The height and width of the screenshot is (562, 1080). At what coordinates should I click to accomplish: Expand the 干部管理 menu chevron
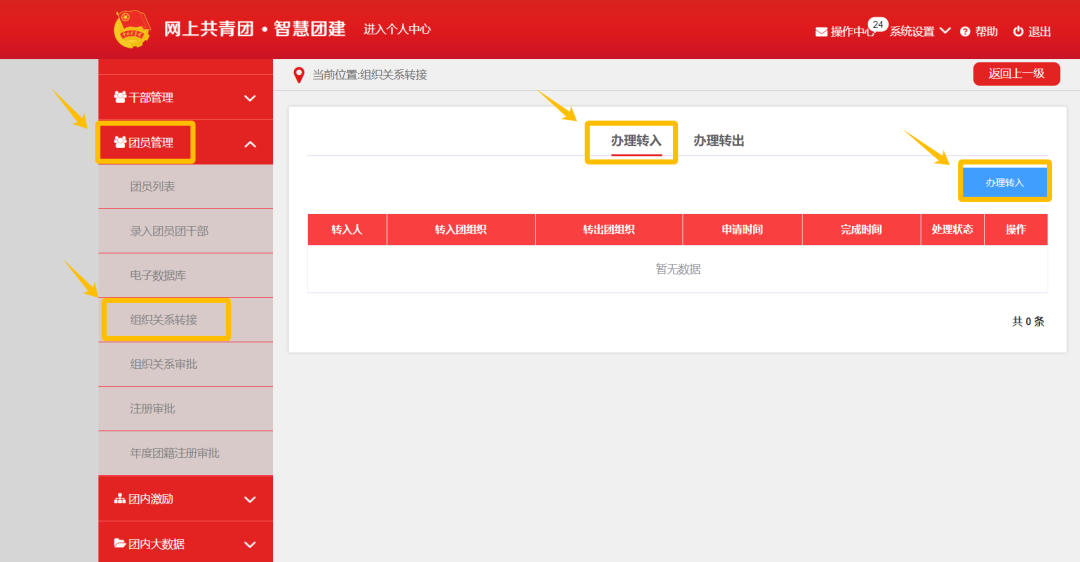point(250,98)
